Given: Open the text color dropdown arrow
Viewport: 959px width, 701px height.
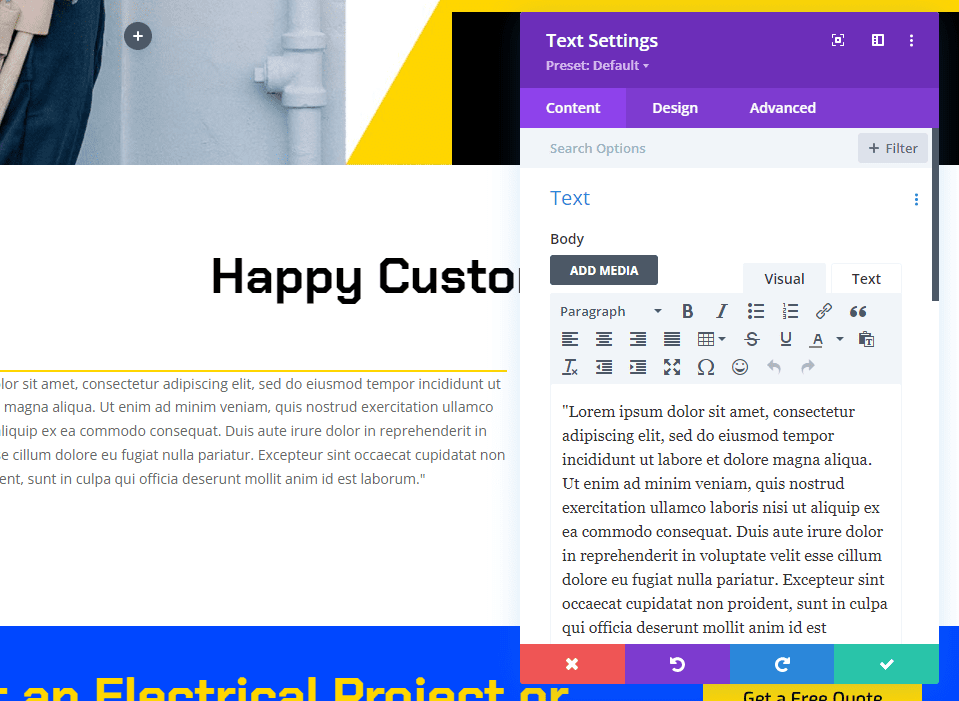Looking at the screenshot, I should point(839,339).
